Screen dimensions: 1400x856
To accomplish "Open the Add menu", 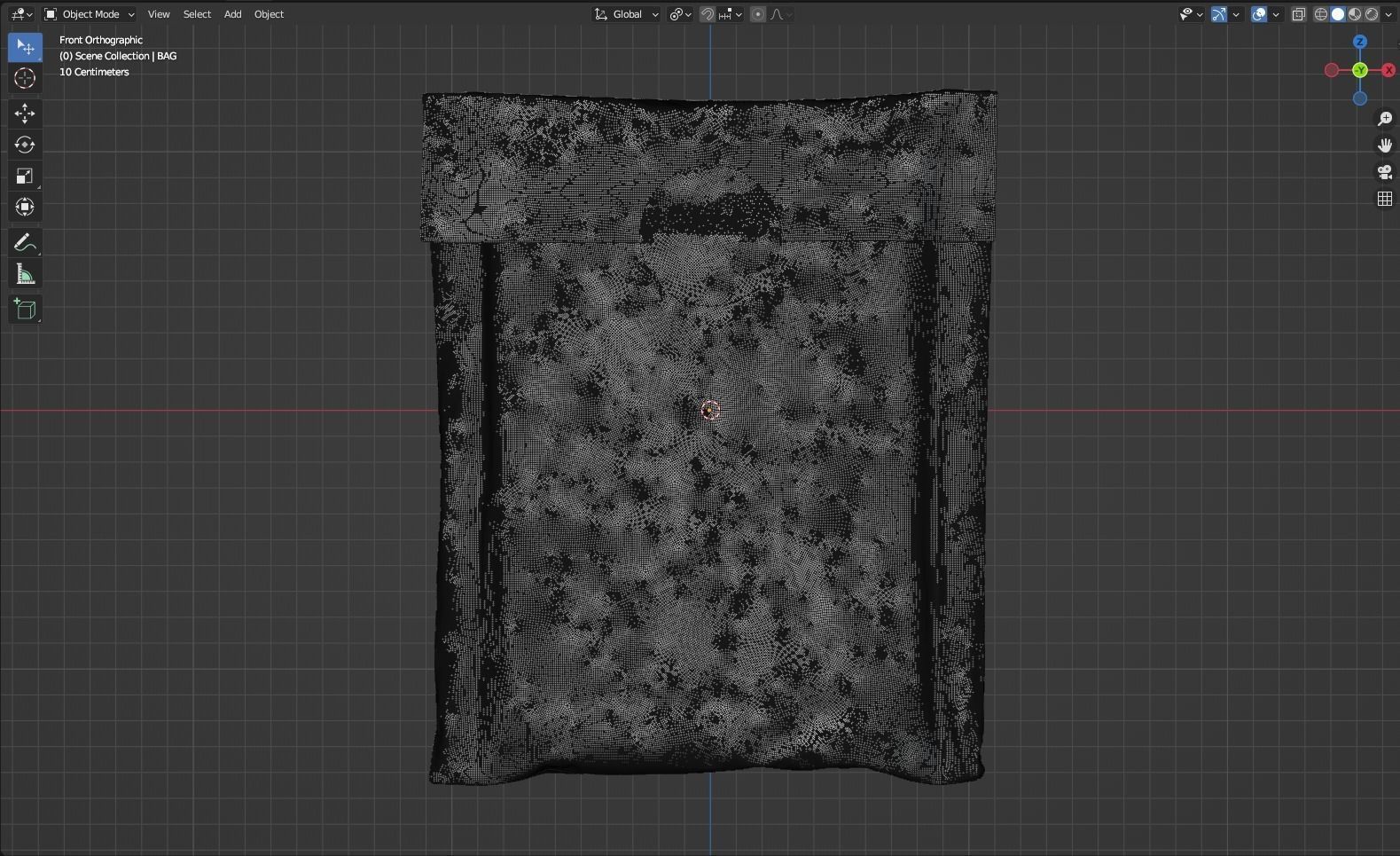I will 232,14.
